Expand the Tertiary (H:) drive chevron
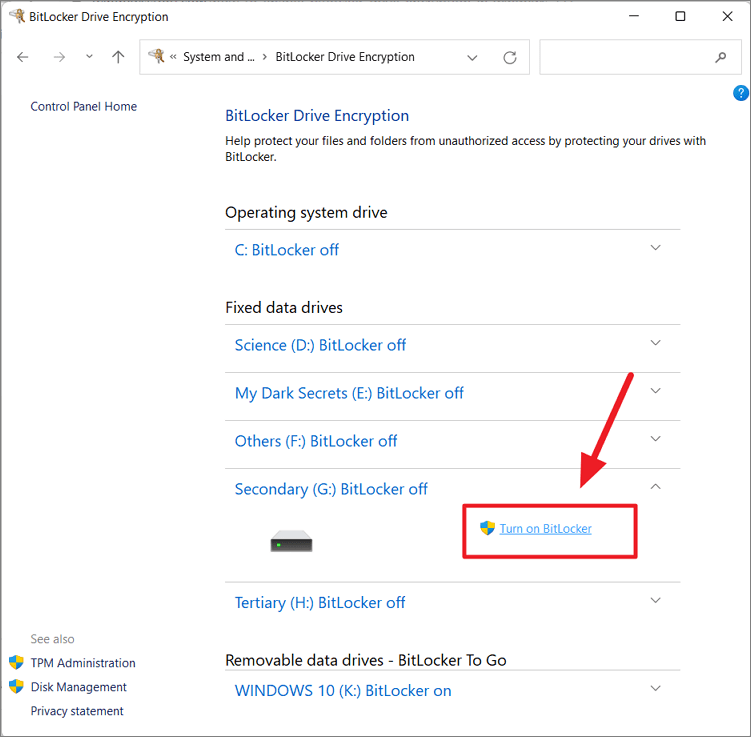Image resolution: width=751 pixels, height=737 pixels. point(655,600)
